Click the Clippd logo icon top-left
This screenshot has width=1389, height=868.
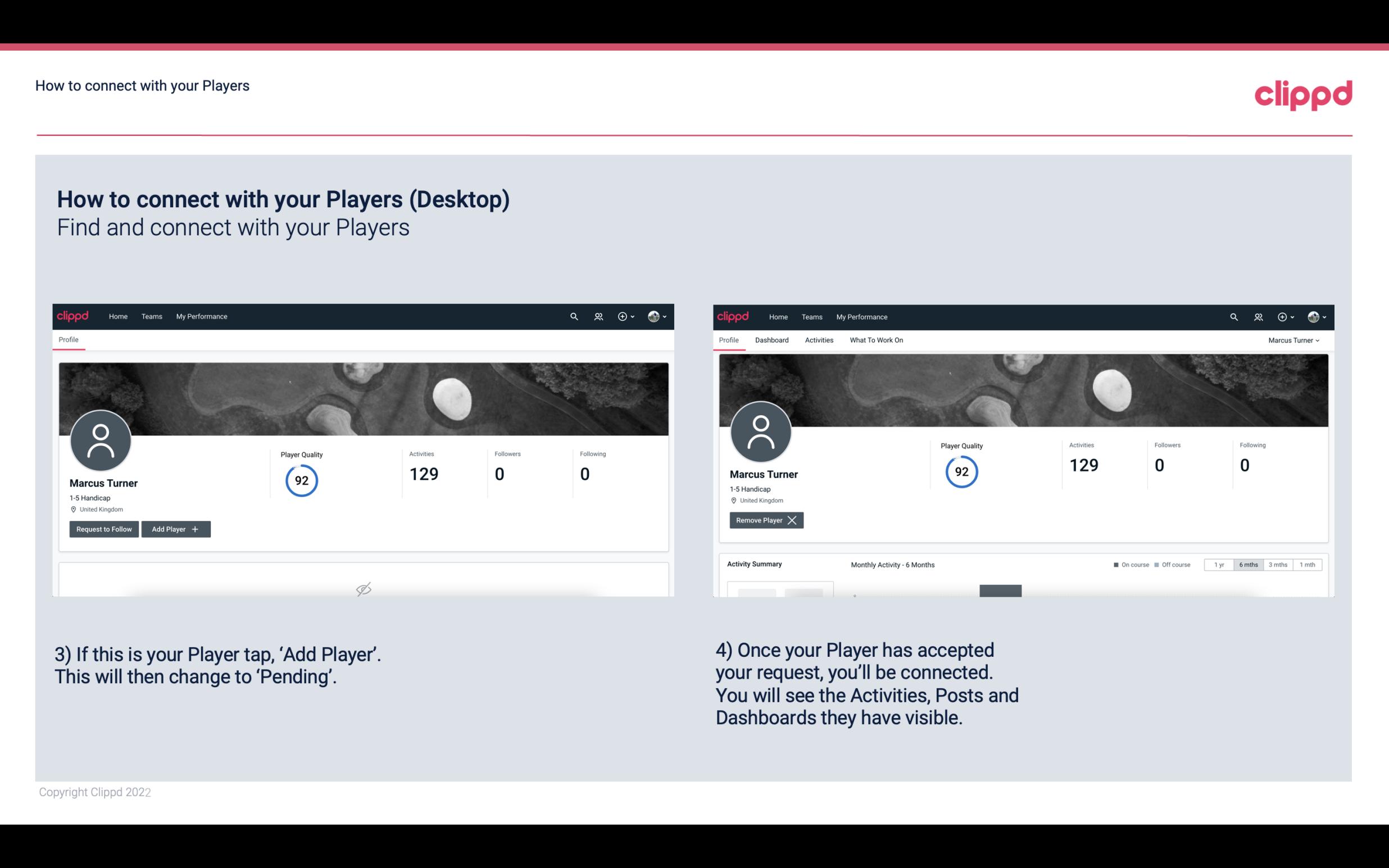pos(73,316)
